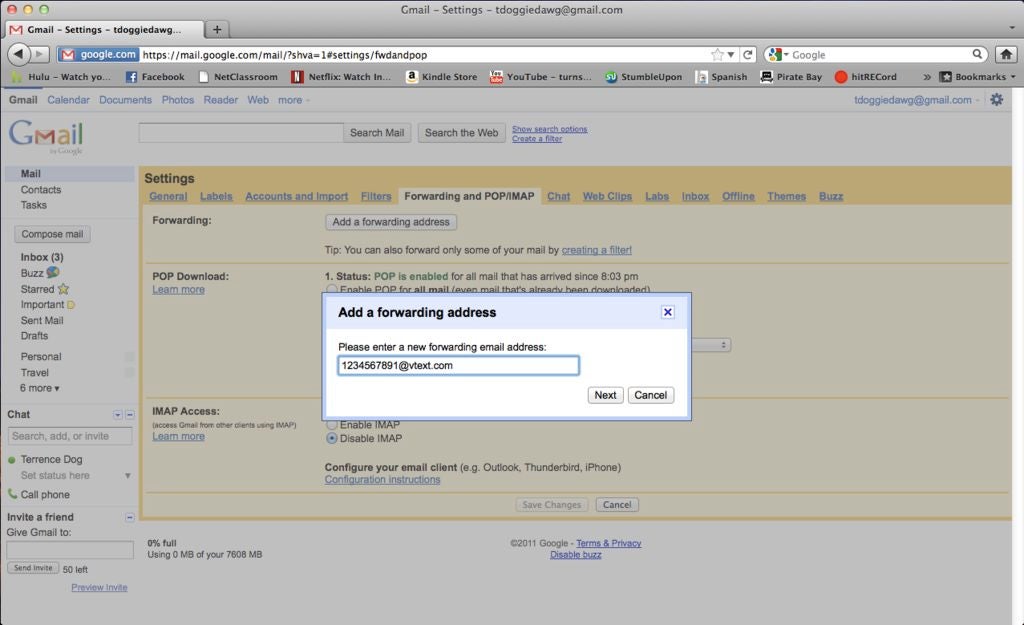Open the General settings tab

(x=168, y=196)
